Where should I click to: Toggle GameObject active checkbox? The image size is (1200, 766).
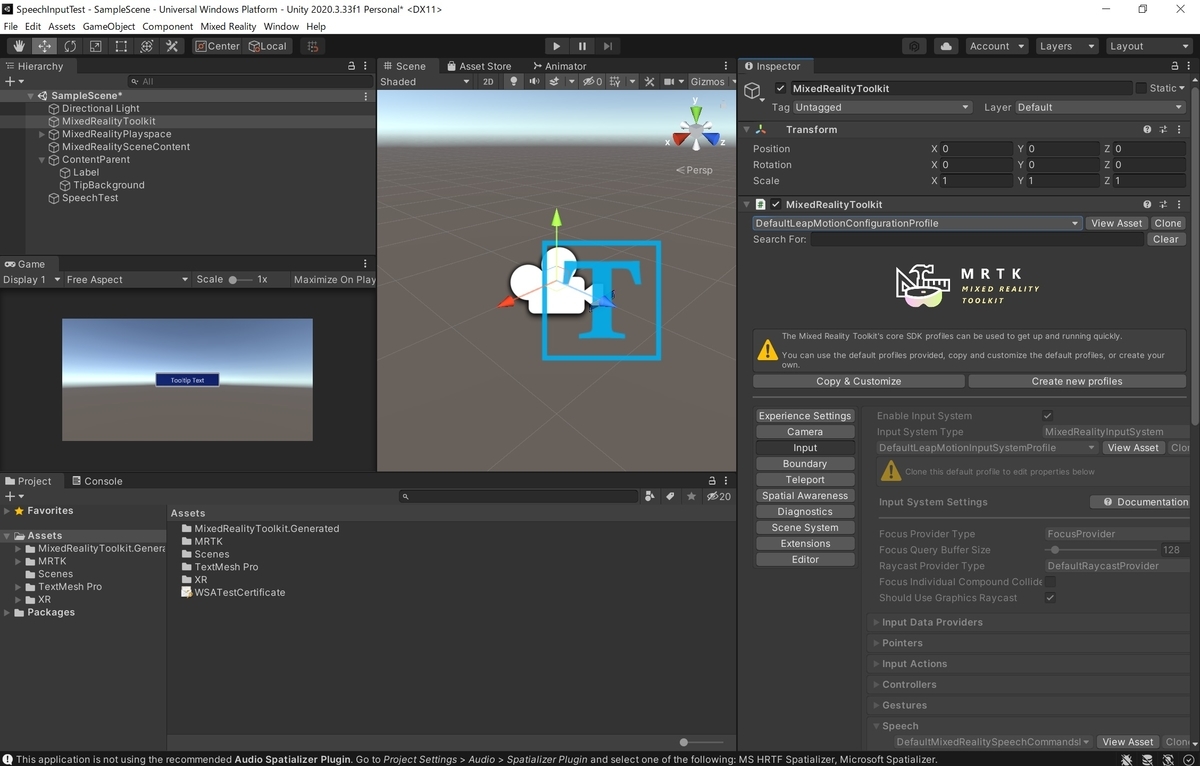click(x=781, y=88)
